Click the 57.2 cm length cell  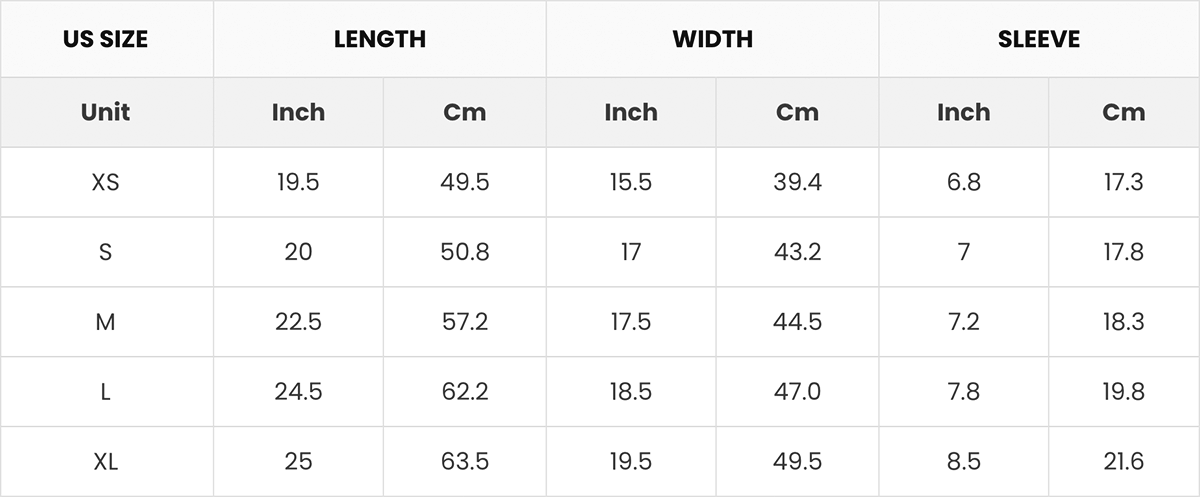(x=465, y=322)
